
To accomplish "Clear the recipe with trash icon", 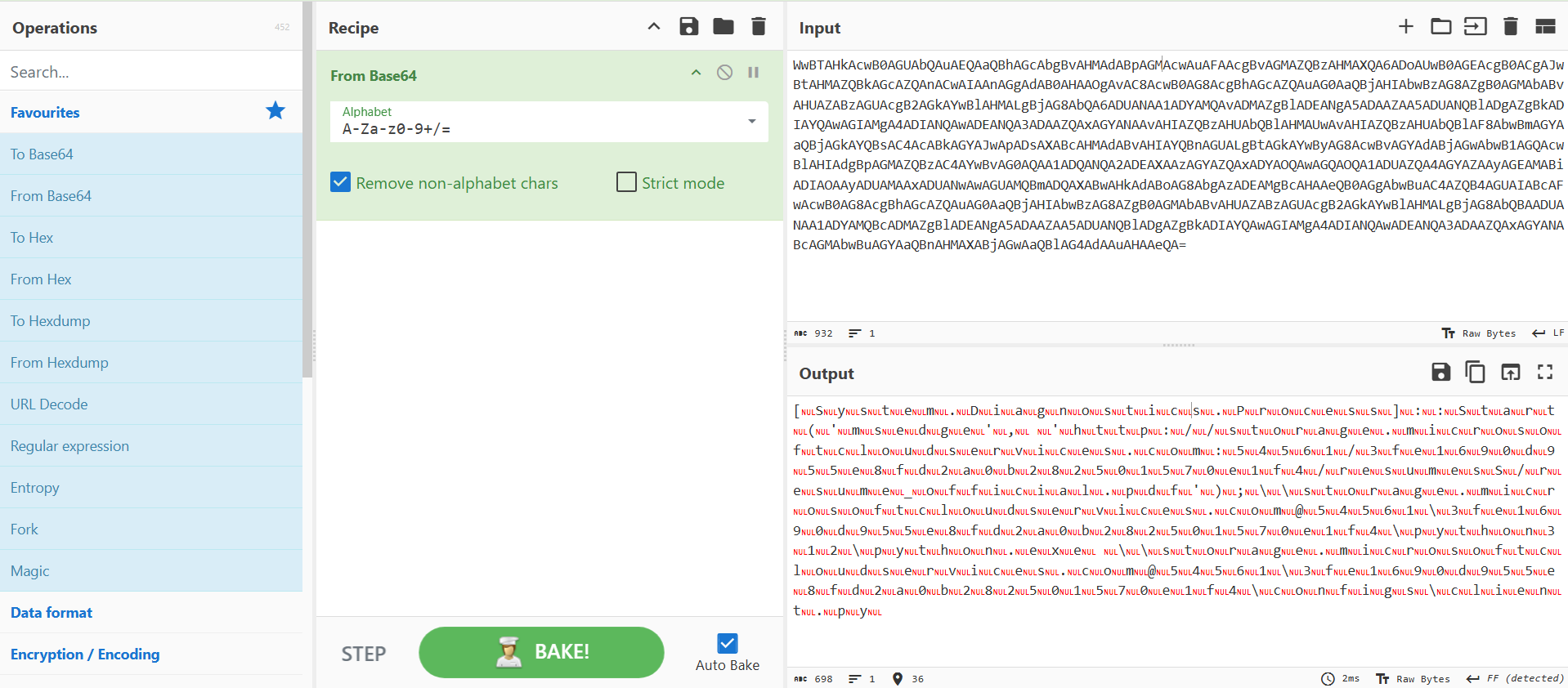I will pos(759,27).
